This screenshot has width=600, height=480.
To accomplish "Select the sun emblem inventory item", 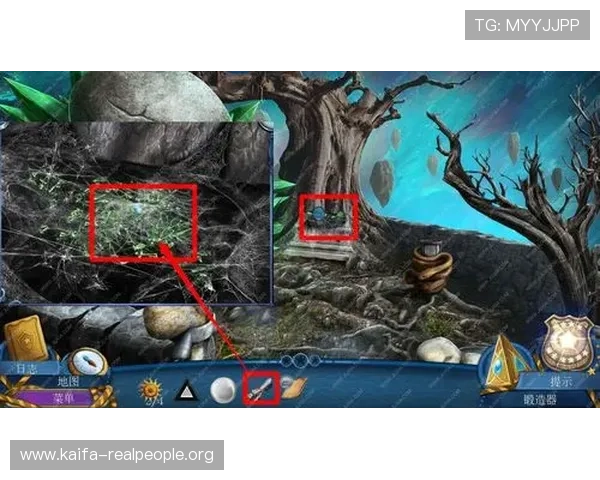I will [152, 389].
